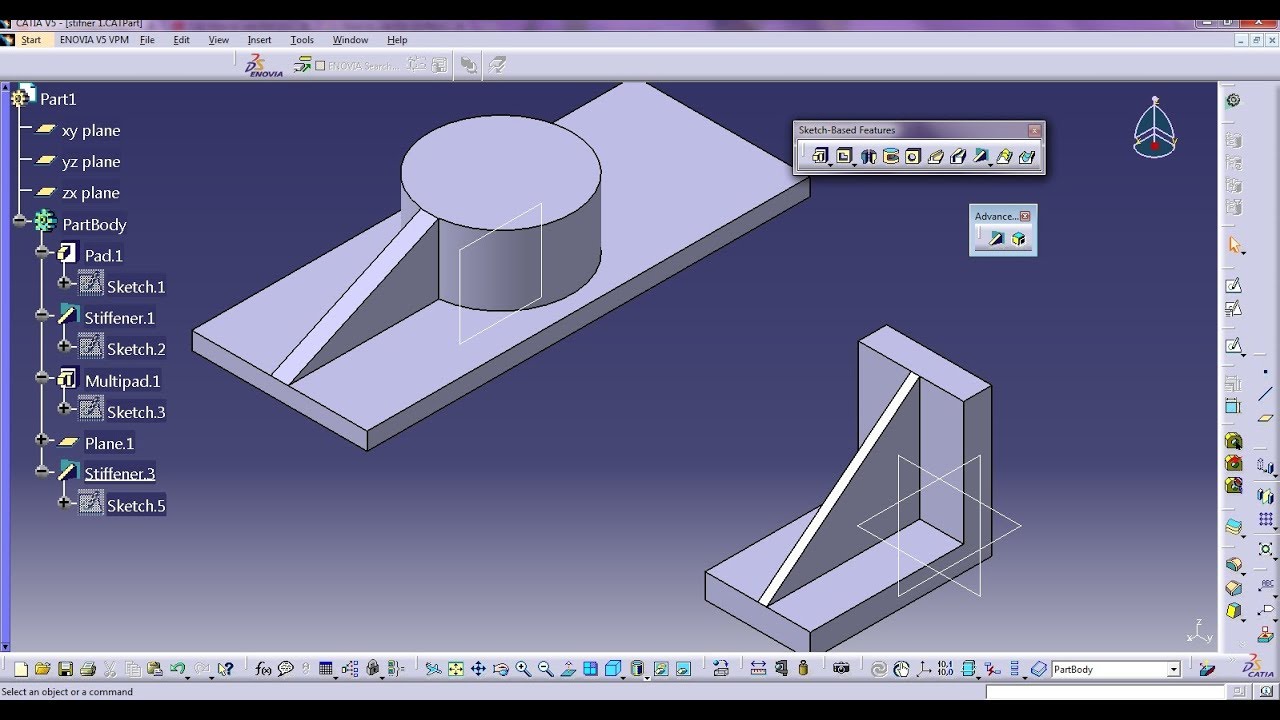1280x720 pixels.
Task: Click the Normal View icon
Action: point(568,669)
